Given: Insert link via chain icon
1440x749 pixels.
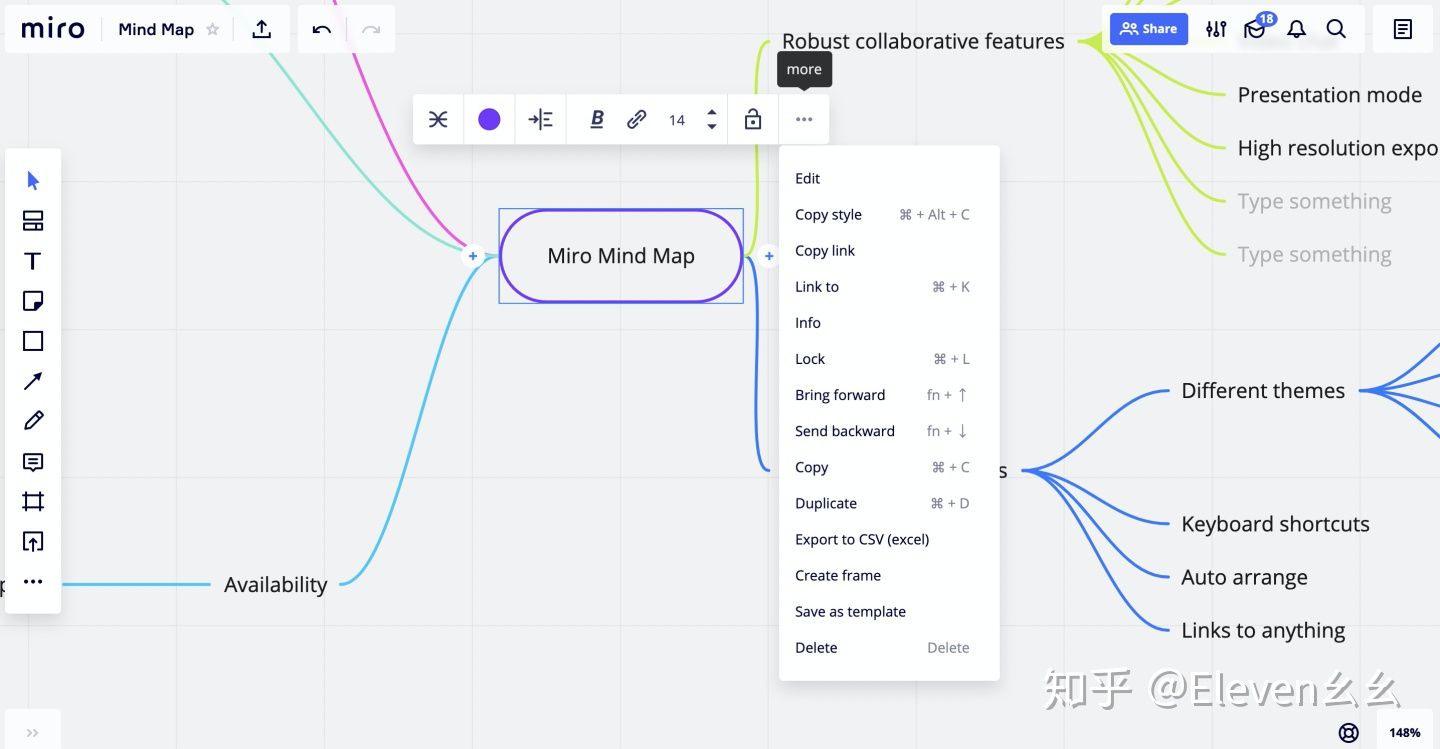Looking at the screenshot, I should point(636,120).
